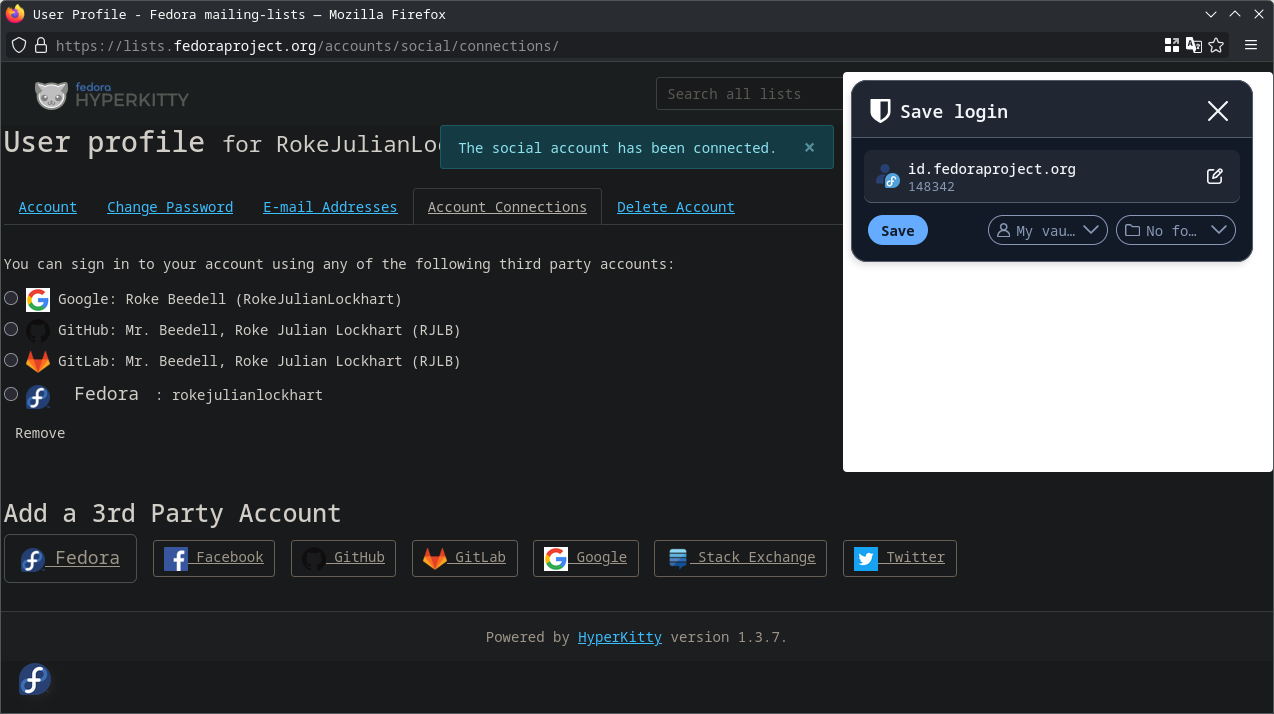Close the Save login popup
This screenshot has height=714, width=1274.
click(1218, 111)
